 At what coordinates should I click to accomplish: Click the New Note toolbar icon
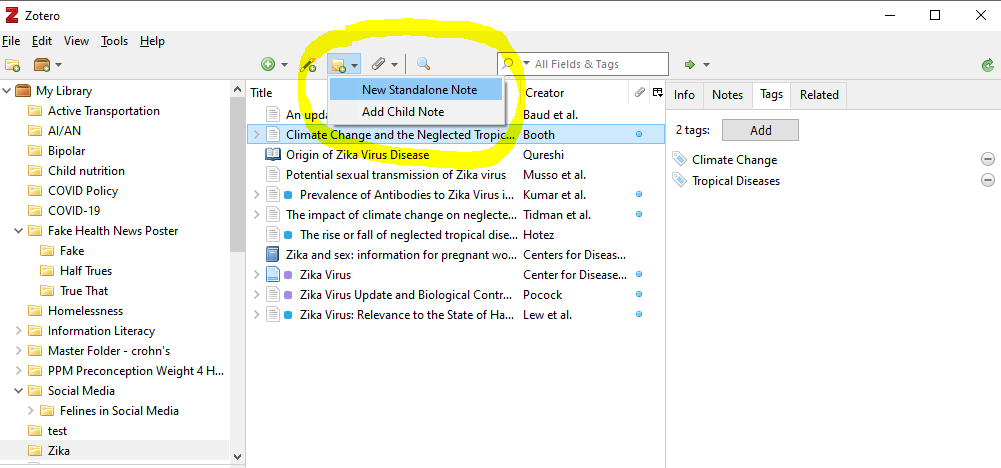[x=338, y=64]
